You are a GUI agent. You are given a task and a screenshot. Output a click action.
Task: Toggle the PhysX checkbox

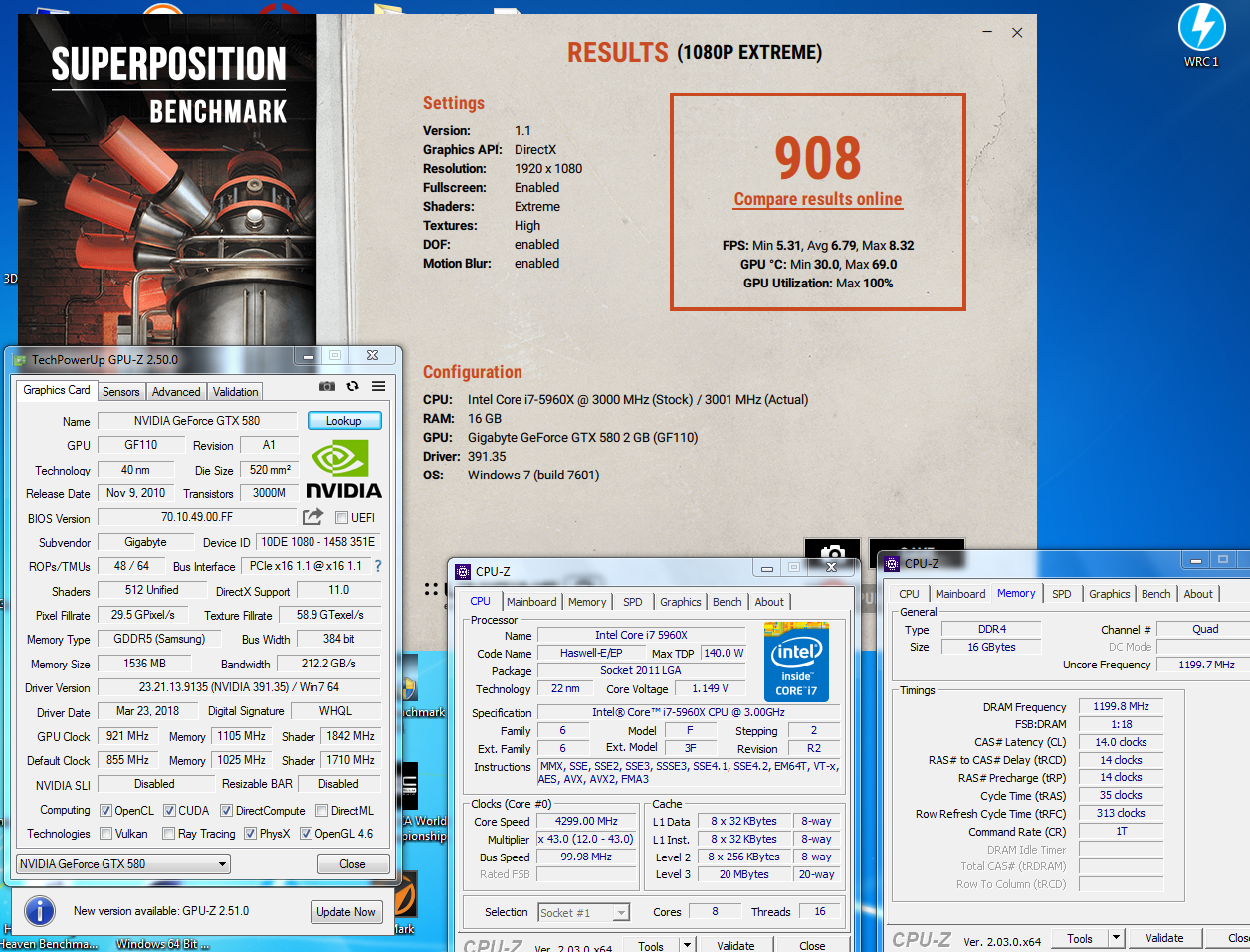250,834
